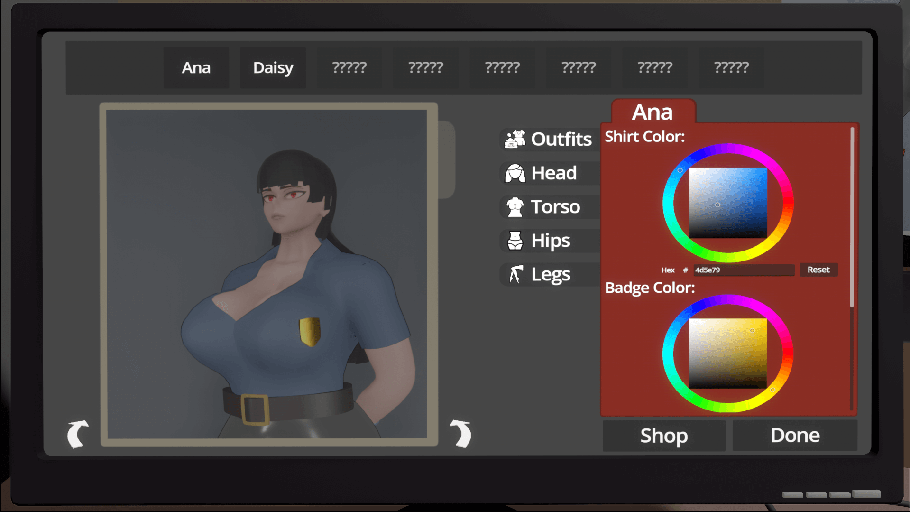
Task: Rotate character right with curved arrow
Action: 460,434
